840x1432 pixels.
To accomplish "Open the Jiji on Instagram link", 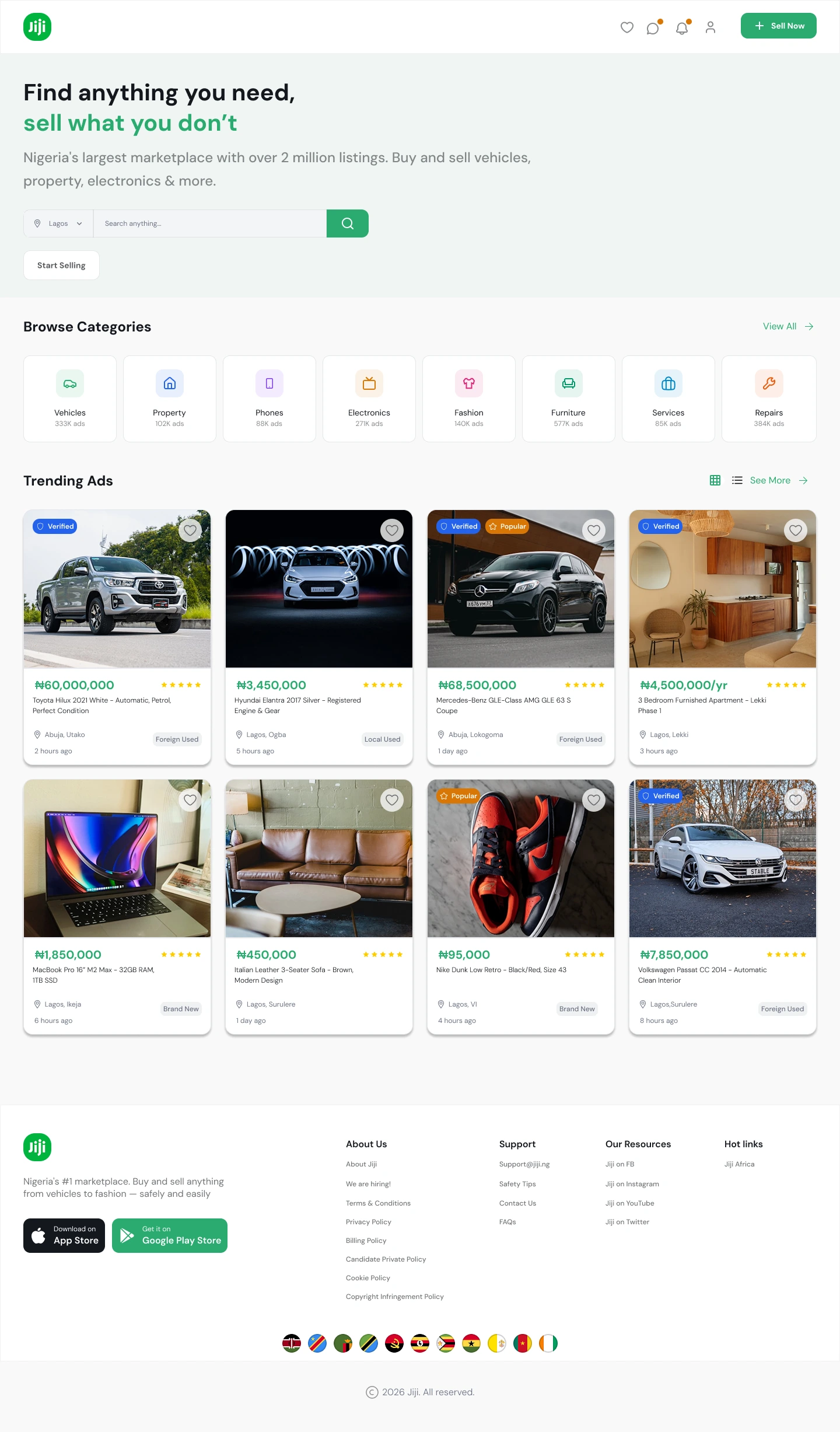I will coord(632,1184).
